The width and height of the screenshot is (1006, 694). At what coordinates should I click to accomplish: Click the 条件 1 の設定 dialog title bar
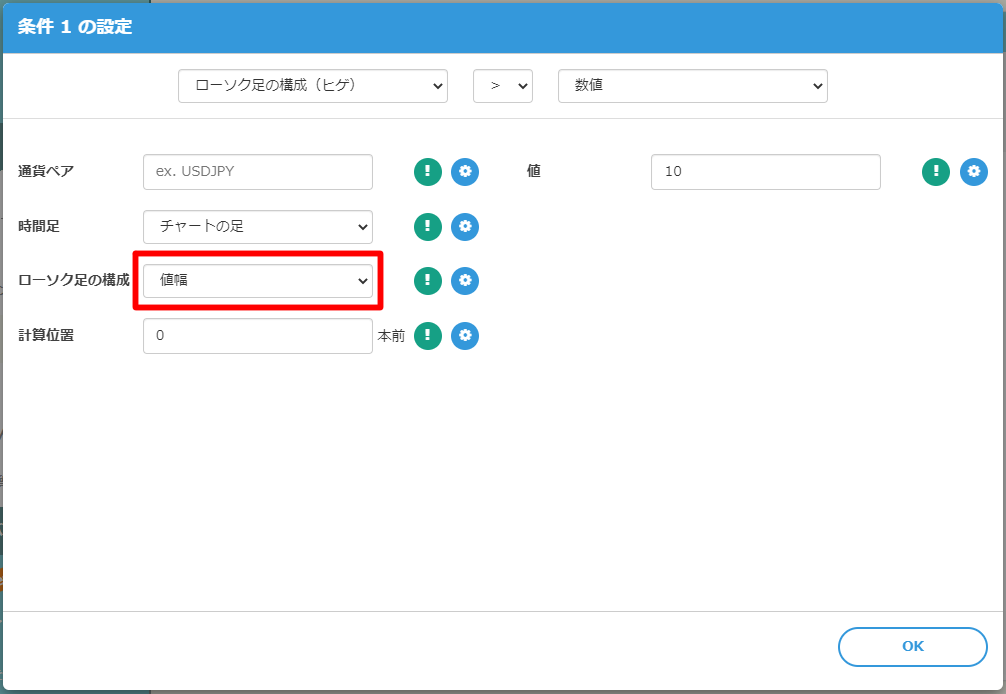click(500, 27)
